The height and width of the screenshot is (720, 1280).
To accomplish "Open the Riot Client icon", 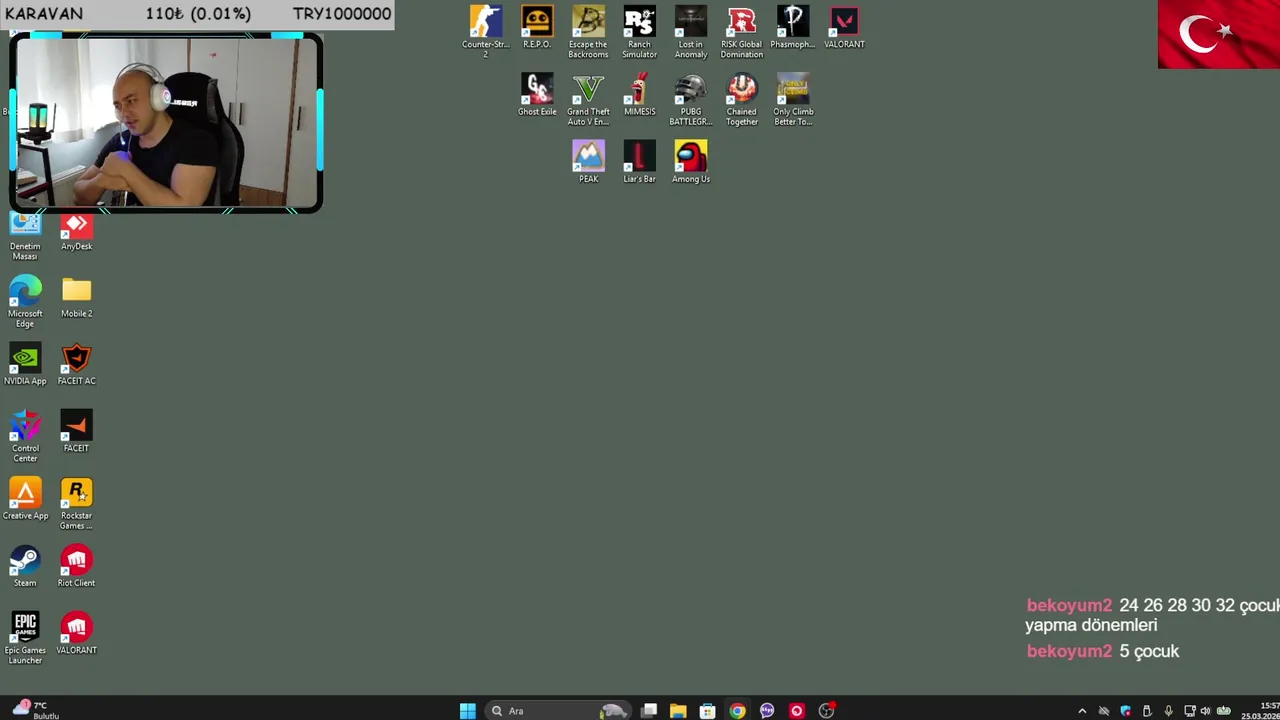I will coord(76,565).
